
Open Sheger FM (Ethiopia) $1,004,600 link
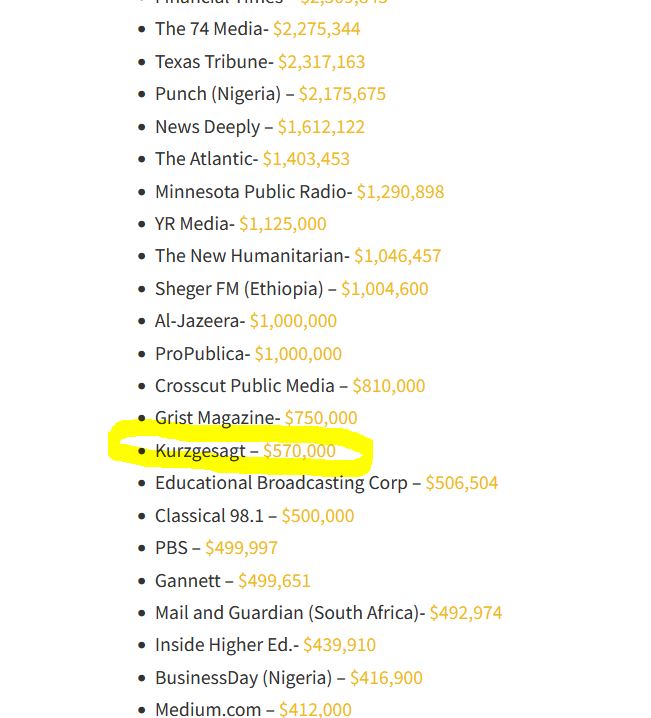[385, 289]
